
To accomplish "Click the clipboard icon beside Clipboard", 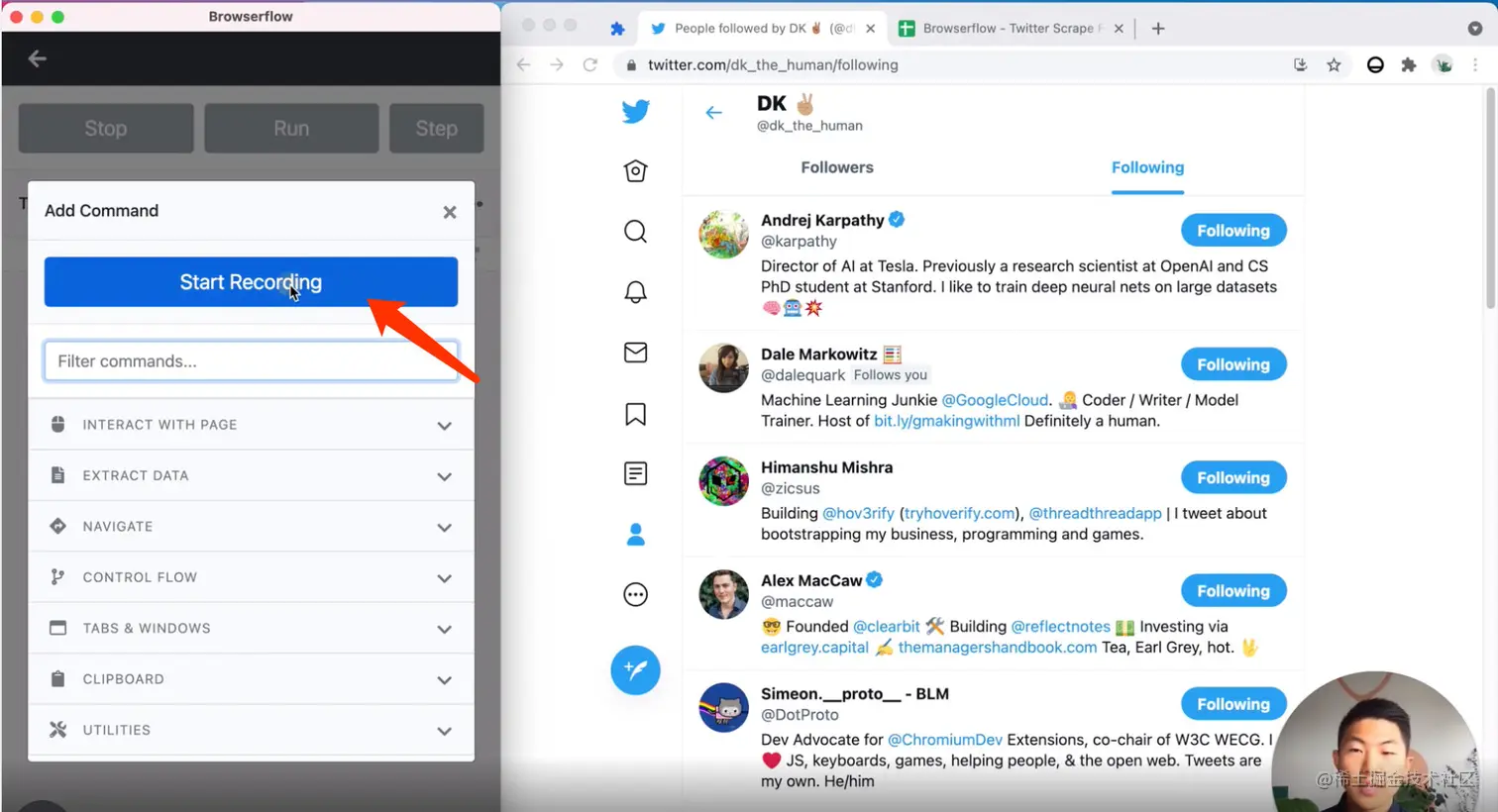I will click(x=58, y=678).
